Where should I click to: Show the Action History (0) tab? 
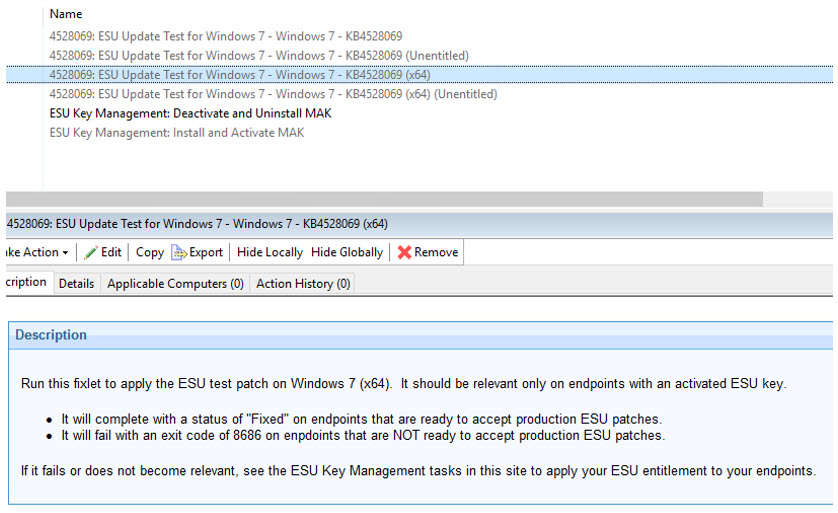[x=303, y=284]
